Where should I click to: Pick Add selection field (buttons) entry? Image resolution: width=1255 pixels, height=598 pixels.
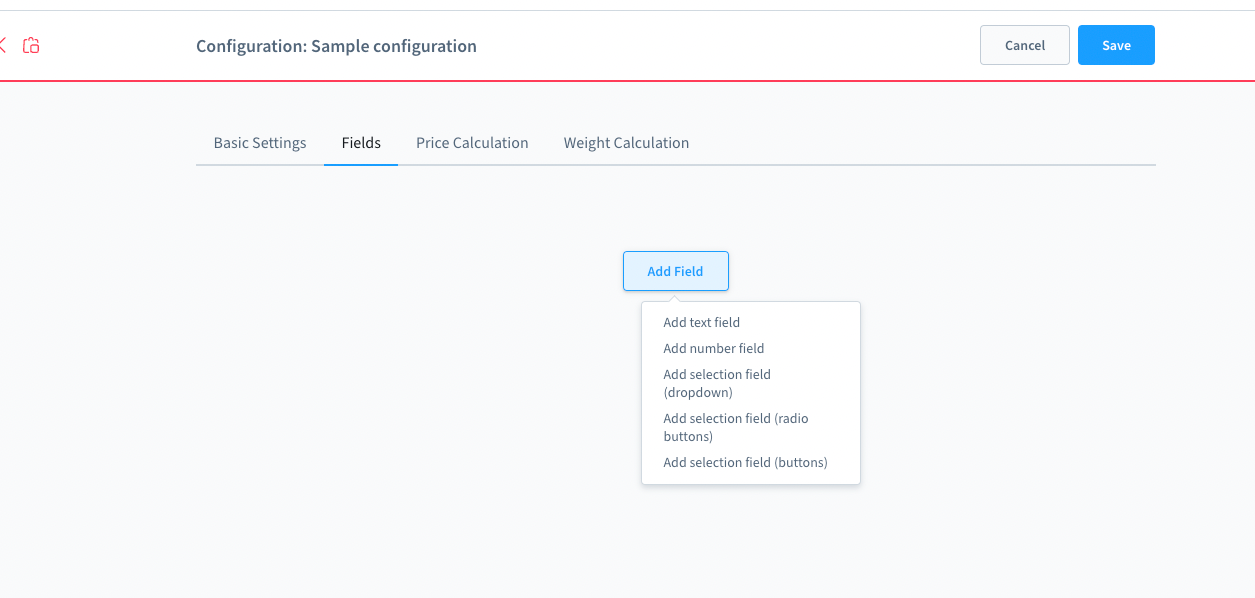click(x=746, y=463)
